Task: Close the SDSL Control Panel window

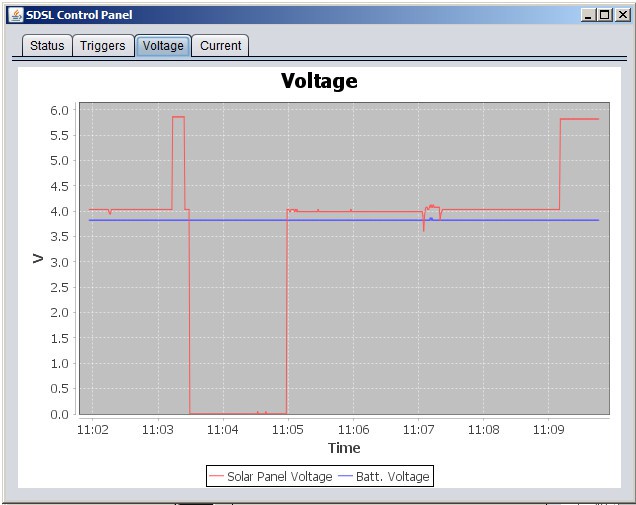Action: (x=622, y=15)
